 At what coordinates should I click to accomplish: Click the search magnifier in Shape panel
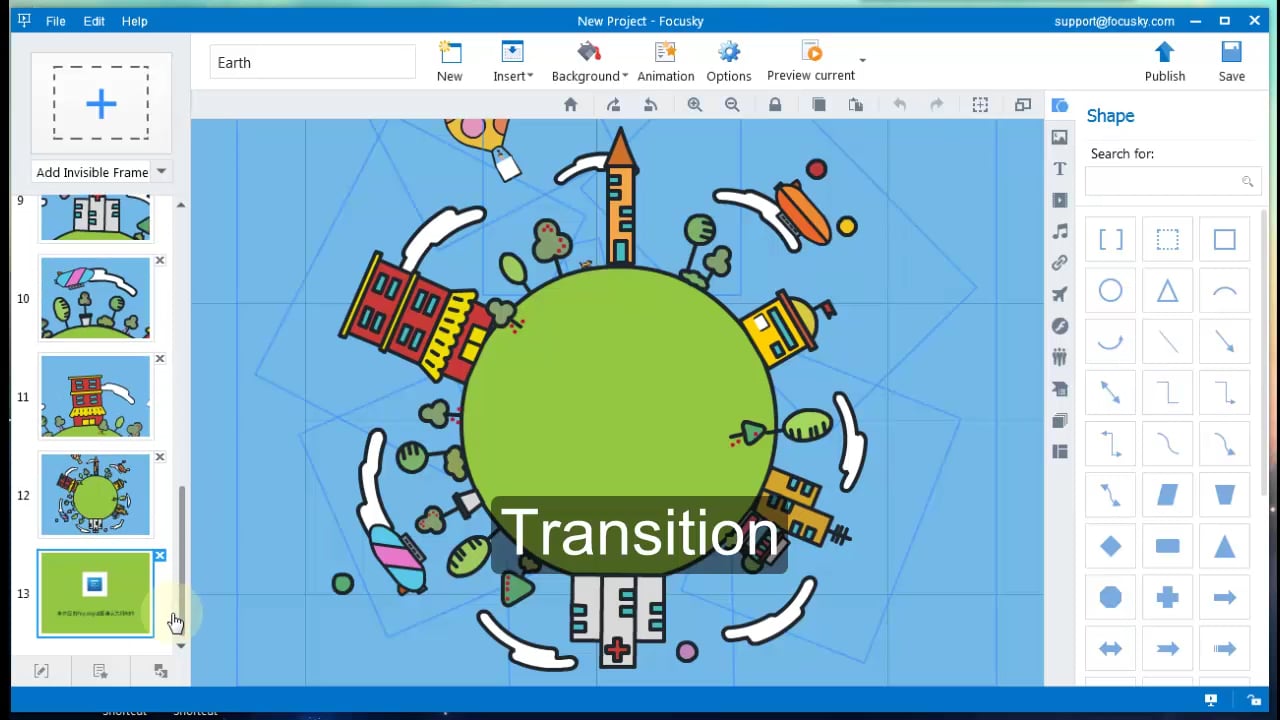[1247, 181]
